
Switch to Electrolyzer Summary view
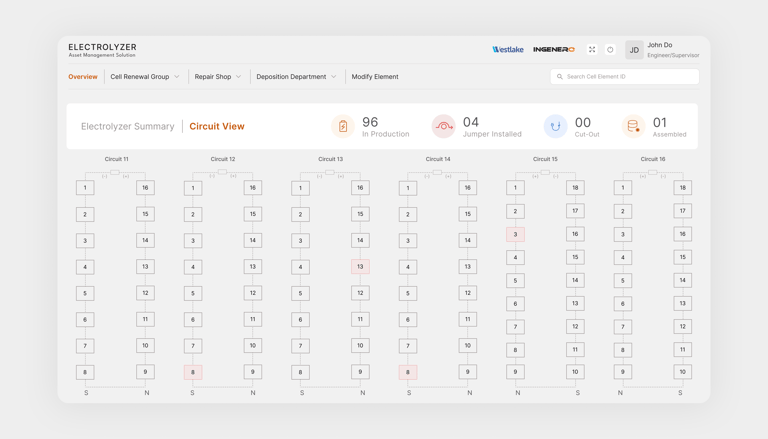pos(127,127)
